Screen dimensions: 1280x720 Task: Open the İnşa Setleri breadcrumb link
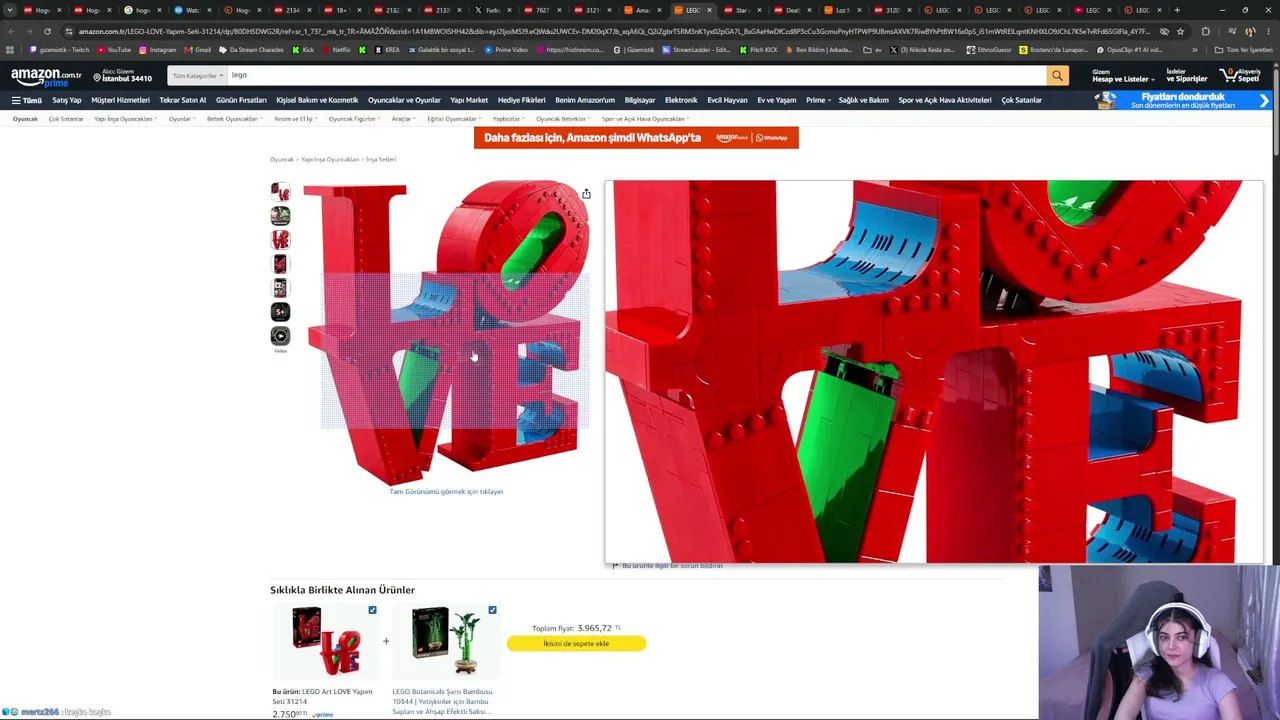click(381, 160)
